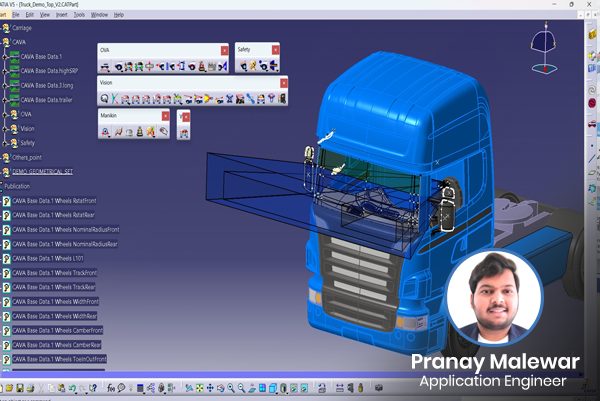This screenshot has height=401, width=600.
Task: Click the compass in the top right viewport
Action: [x=541, y=45]
